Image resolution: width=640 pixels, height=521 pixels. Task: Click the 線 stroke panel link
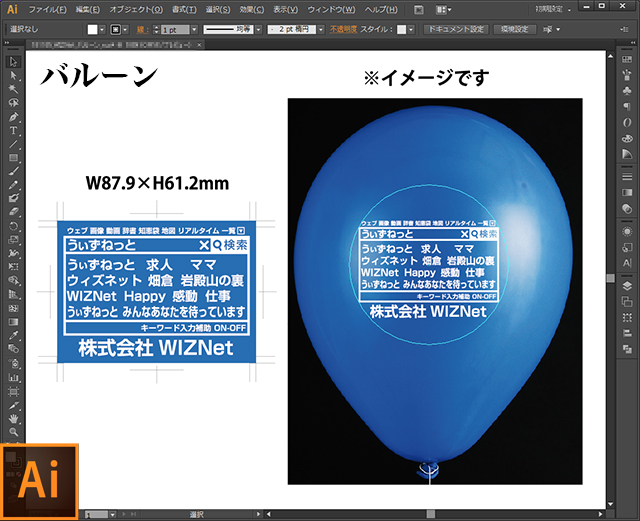[x=141, y=29]
